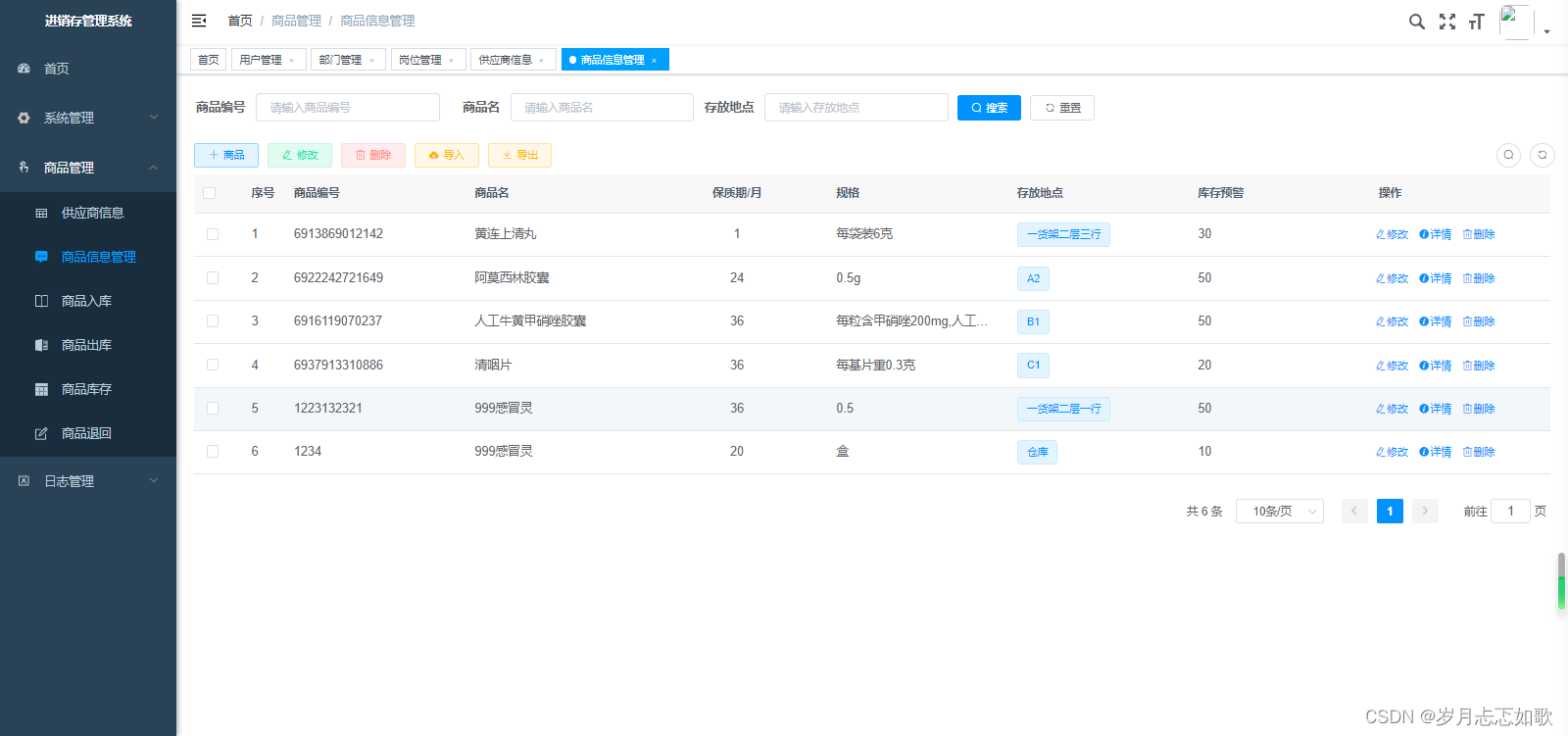Image resolution: width=1568 pixels, height=736 pixels.
Task: Go to previous page arrow
Action: (1355, 512)
